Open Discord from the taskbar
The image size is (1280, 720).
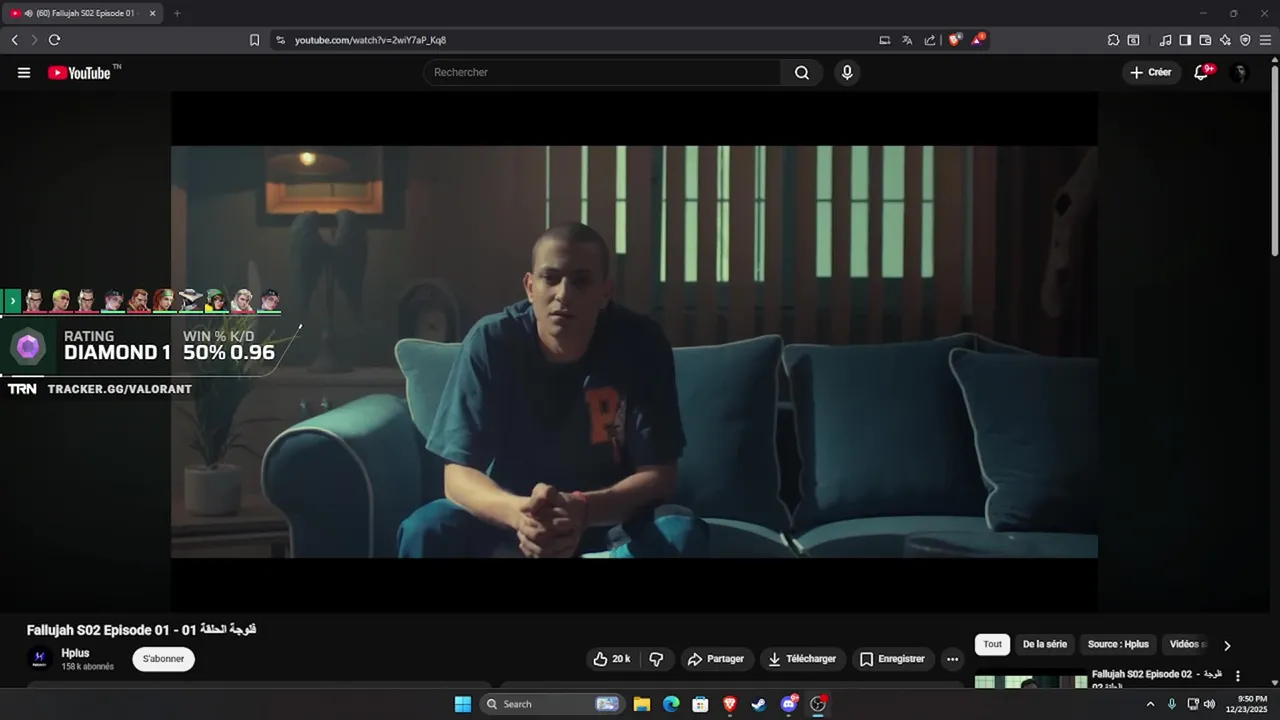tap(789, 704)
